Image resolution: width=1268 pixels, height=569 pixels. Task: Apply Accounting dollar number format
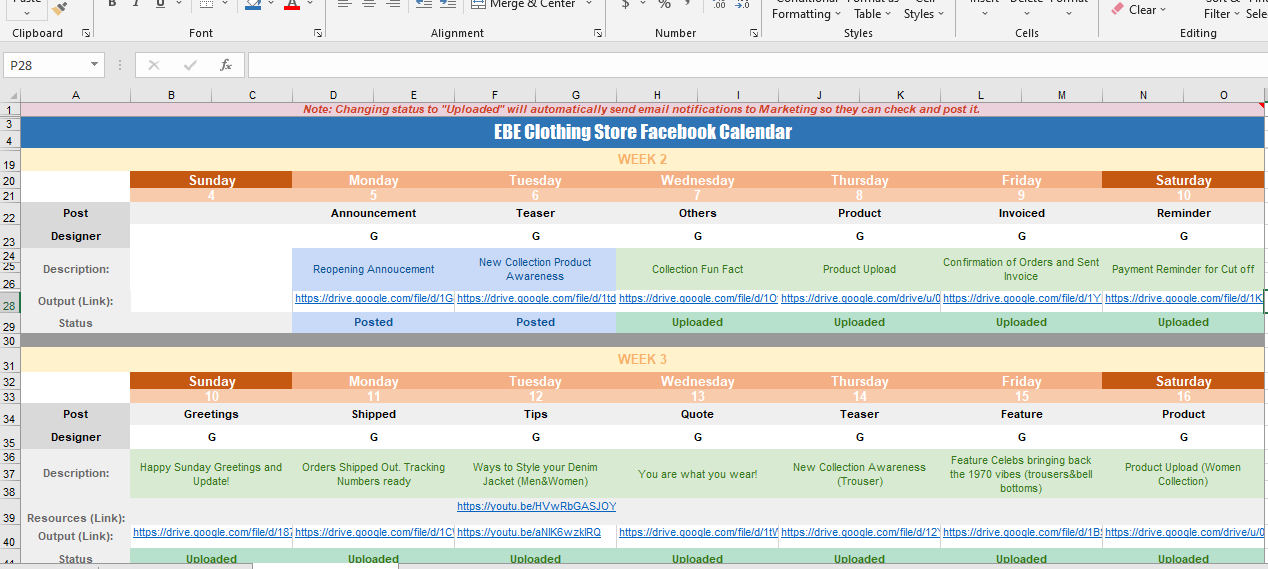click(x=626, y=4)
